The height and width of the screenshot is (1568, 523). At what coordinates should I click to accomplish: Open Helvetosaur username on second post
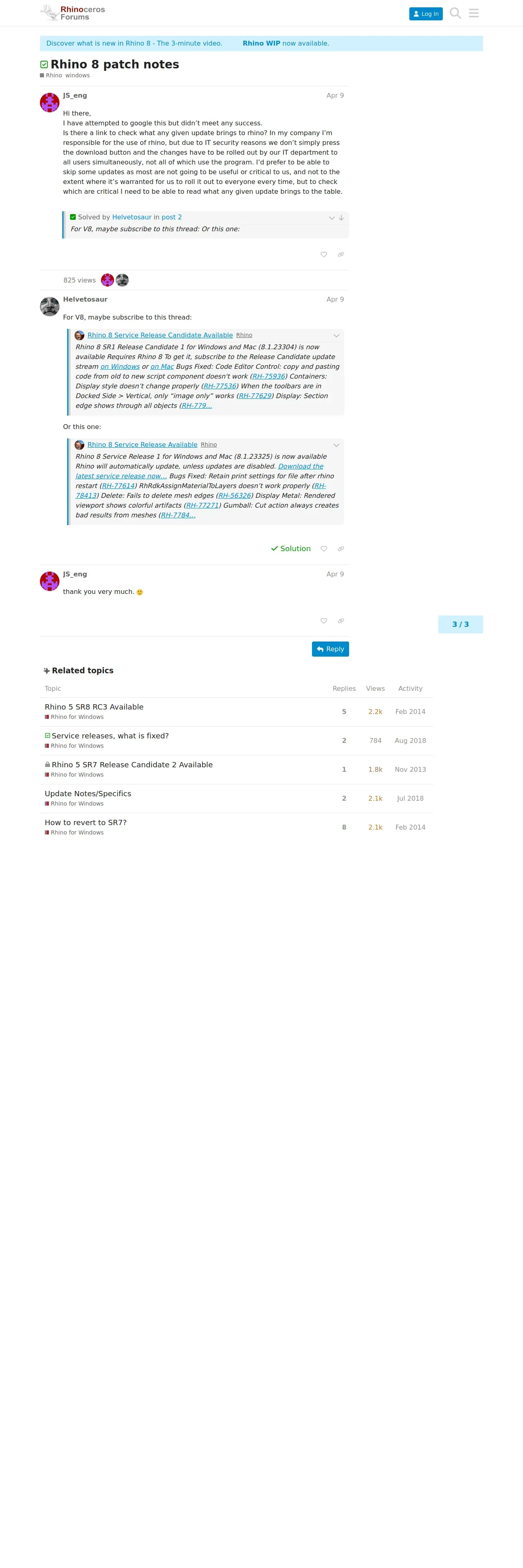85,300
